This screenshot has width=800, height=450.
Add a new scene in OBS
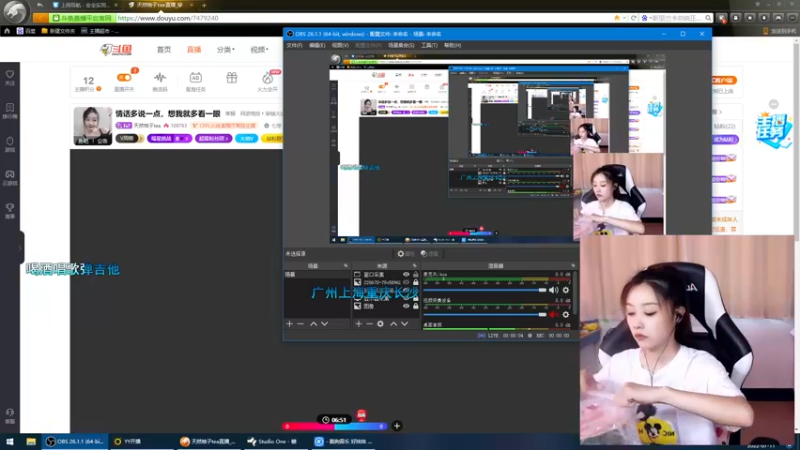coord(289,324)
